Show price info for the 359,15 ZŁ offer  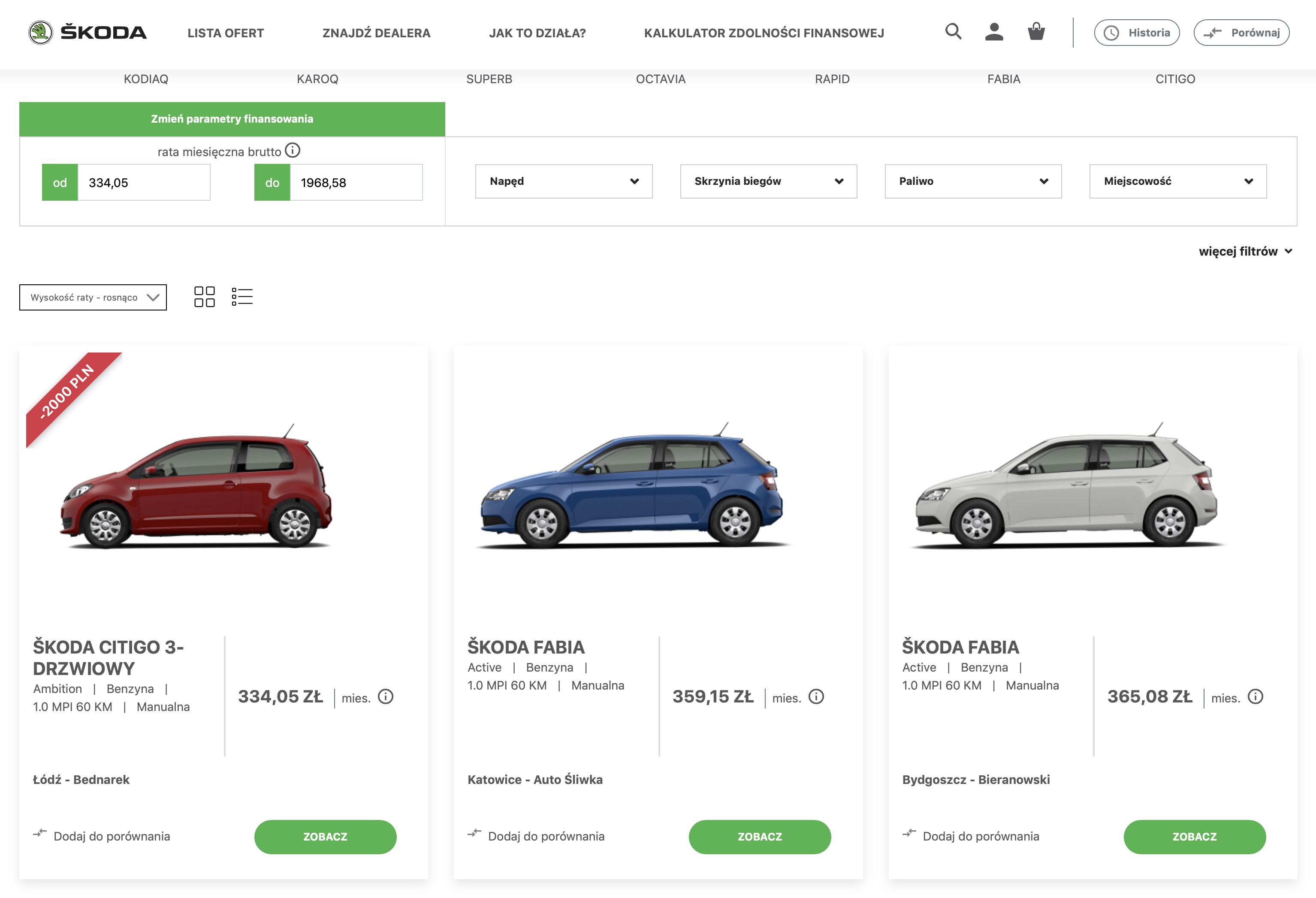(816, 696)
